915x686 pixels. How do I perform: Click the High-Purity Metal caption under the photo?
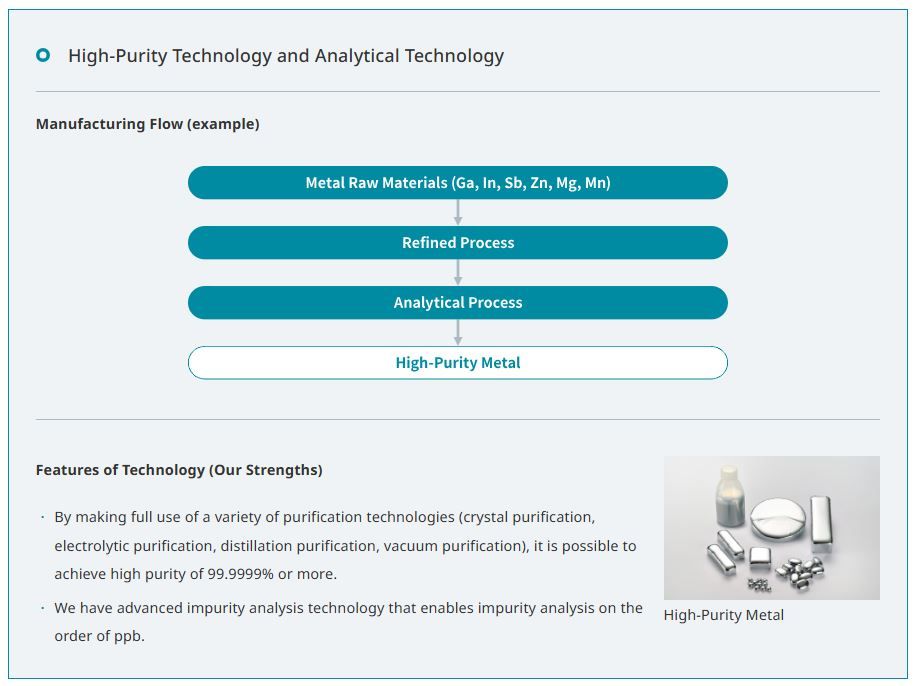pos(723,615)
